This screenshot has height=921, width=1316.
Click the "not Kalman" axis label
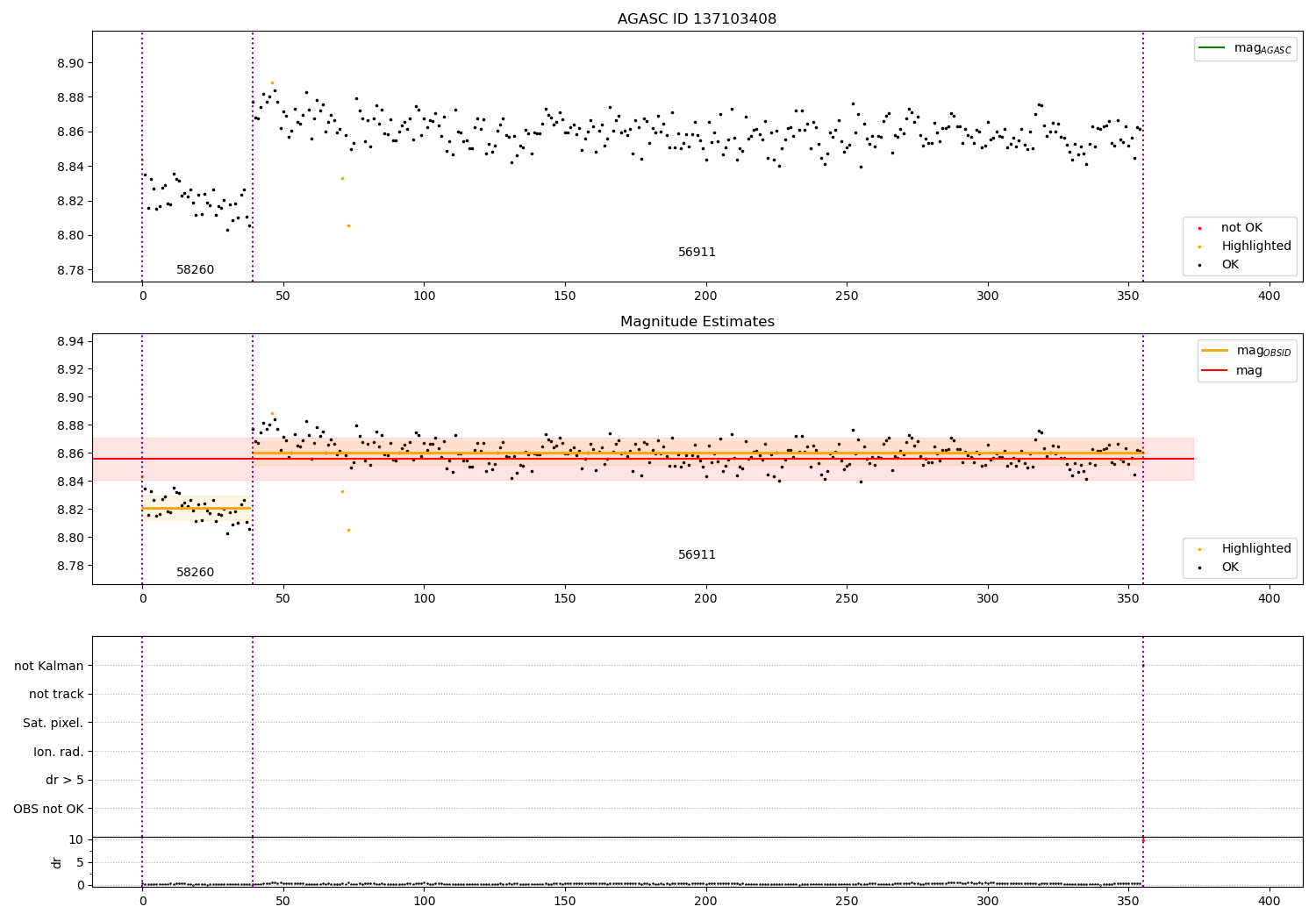point(49,667)
